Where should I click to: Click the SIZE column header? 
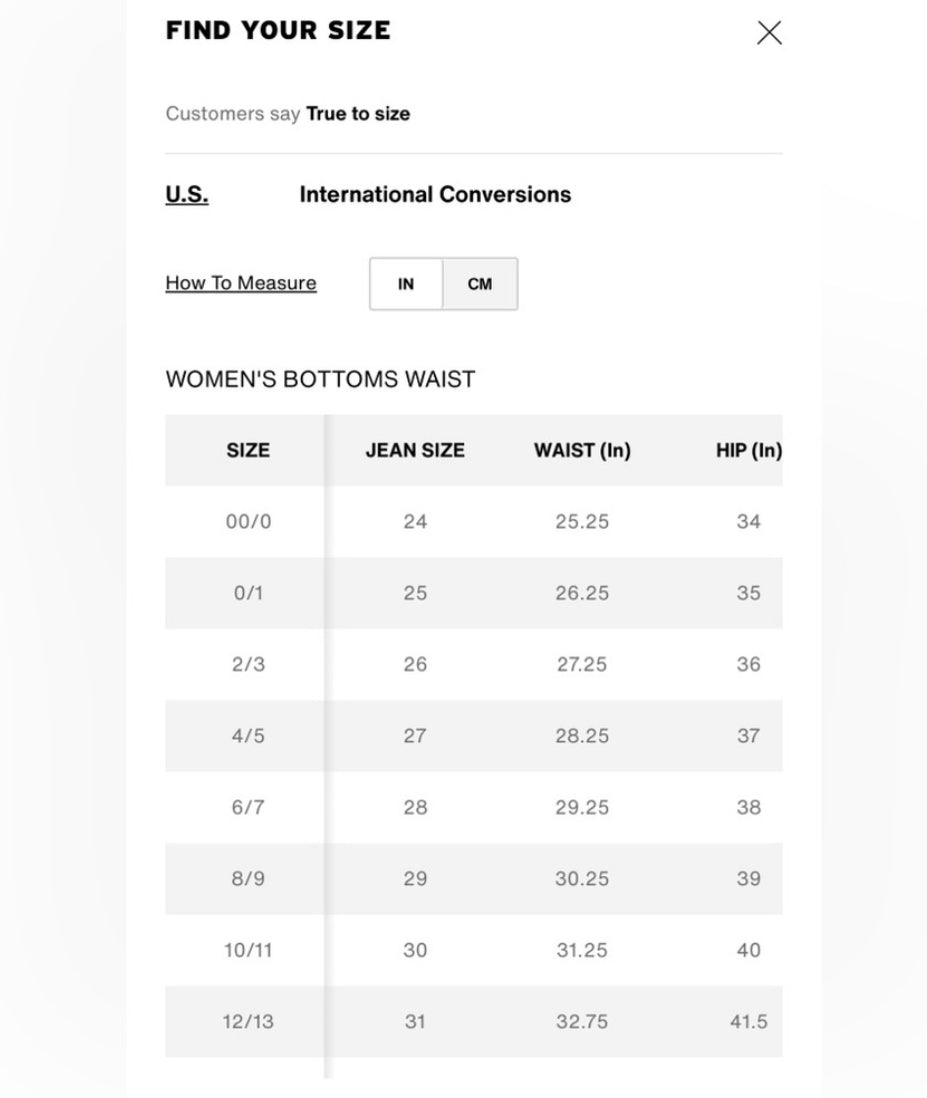tap(248, 450)
